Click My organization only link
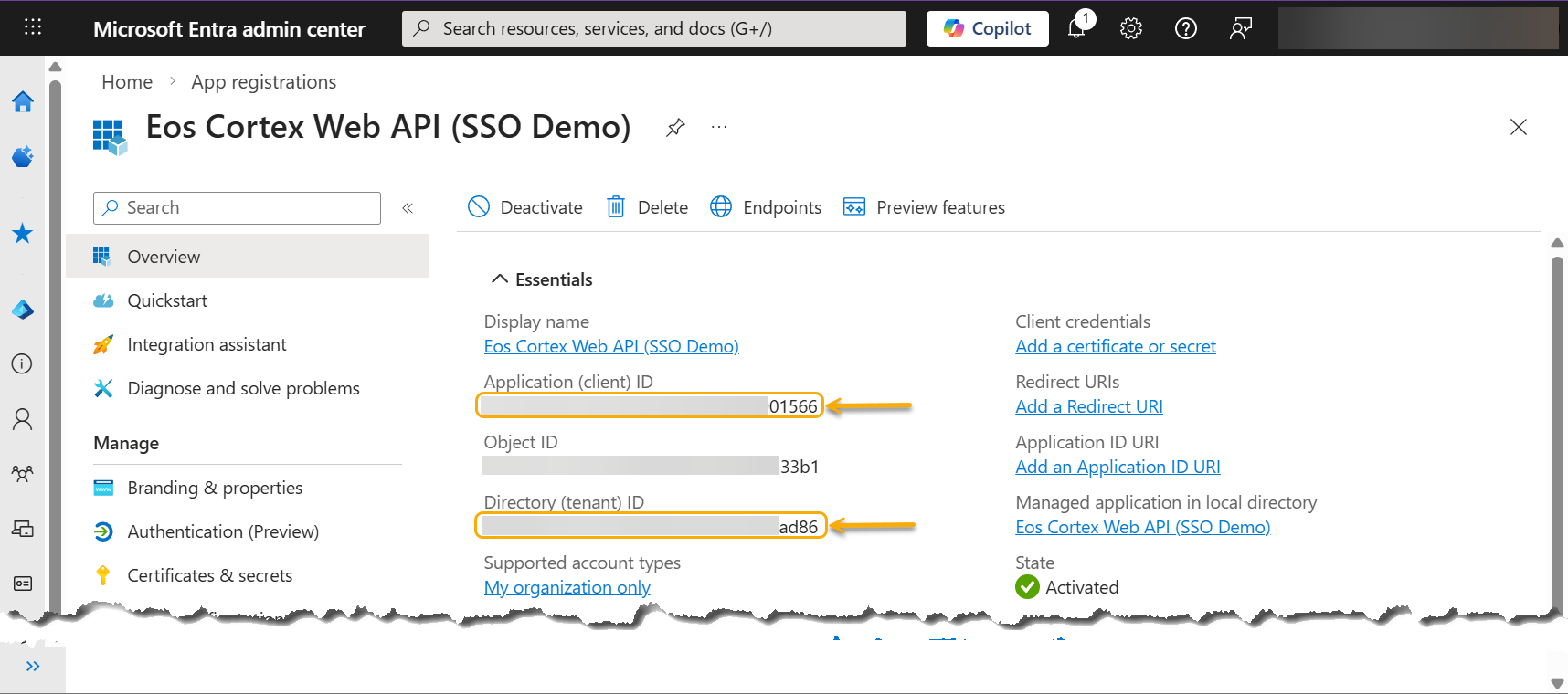Screen dimensions: 1568x694 (x=567, y=587)
